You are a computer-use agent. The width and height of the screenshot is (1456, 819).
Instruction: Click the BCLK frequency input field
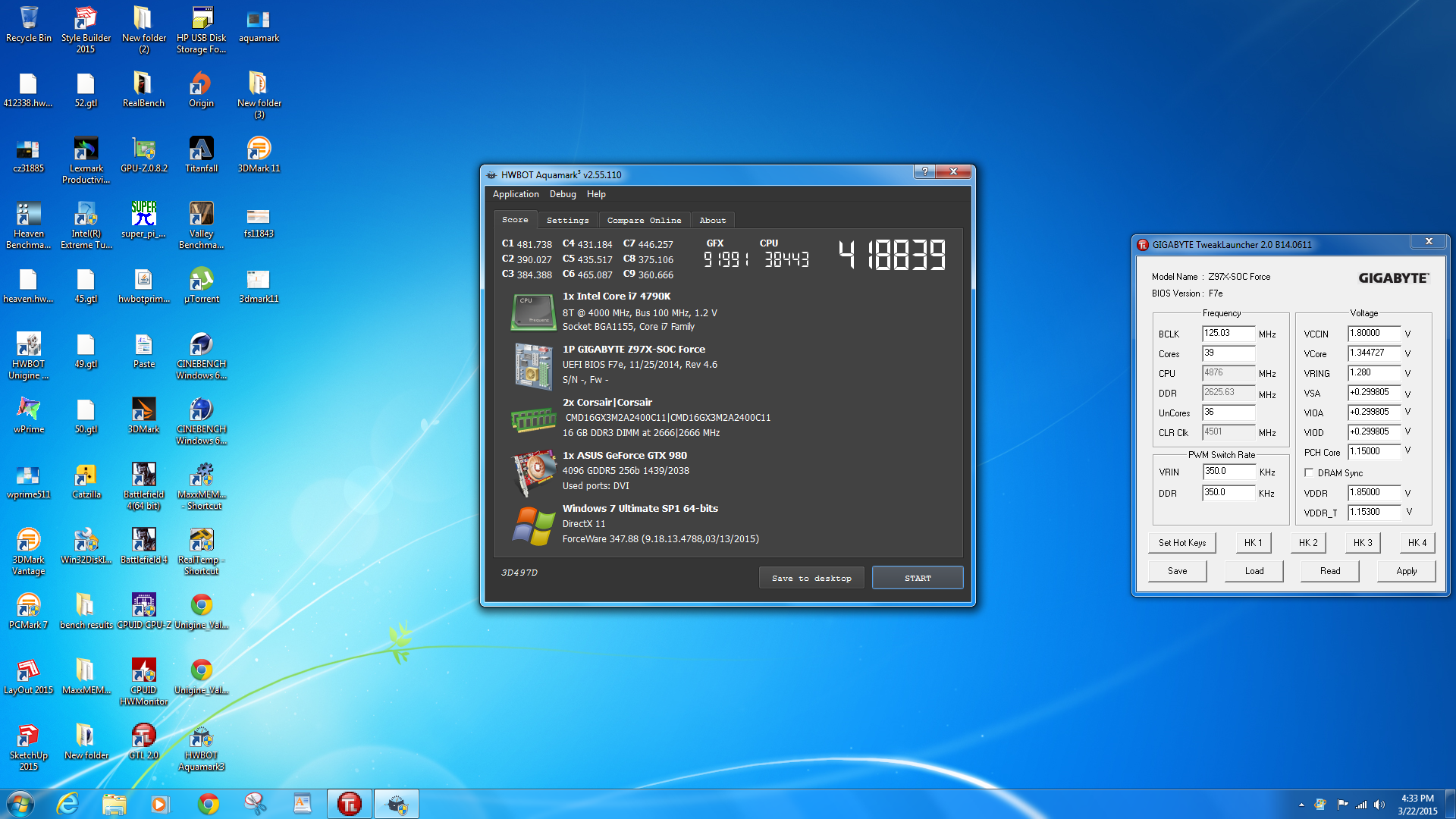[1228, 333]
